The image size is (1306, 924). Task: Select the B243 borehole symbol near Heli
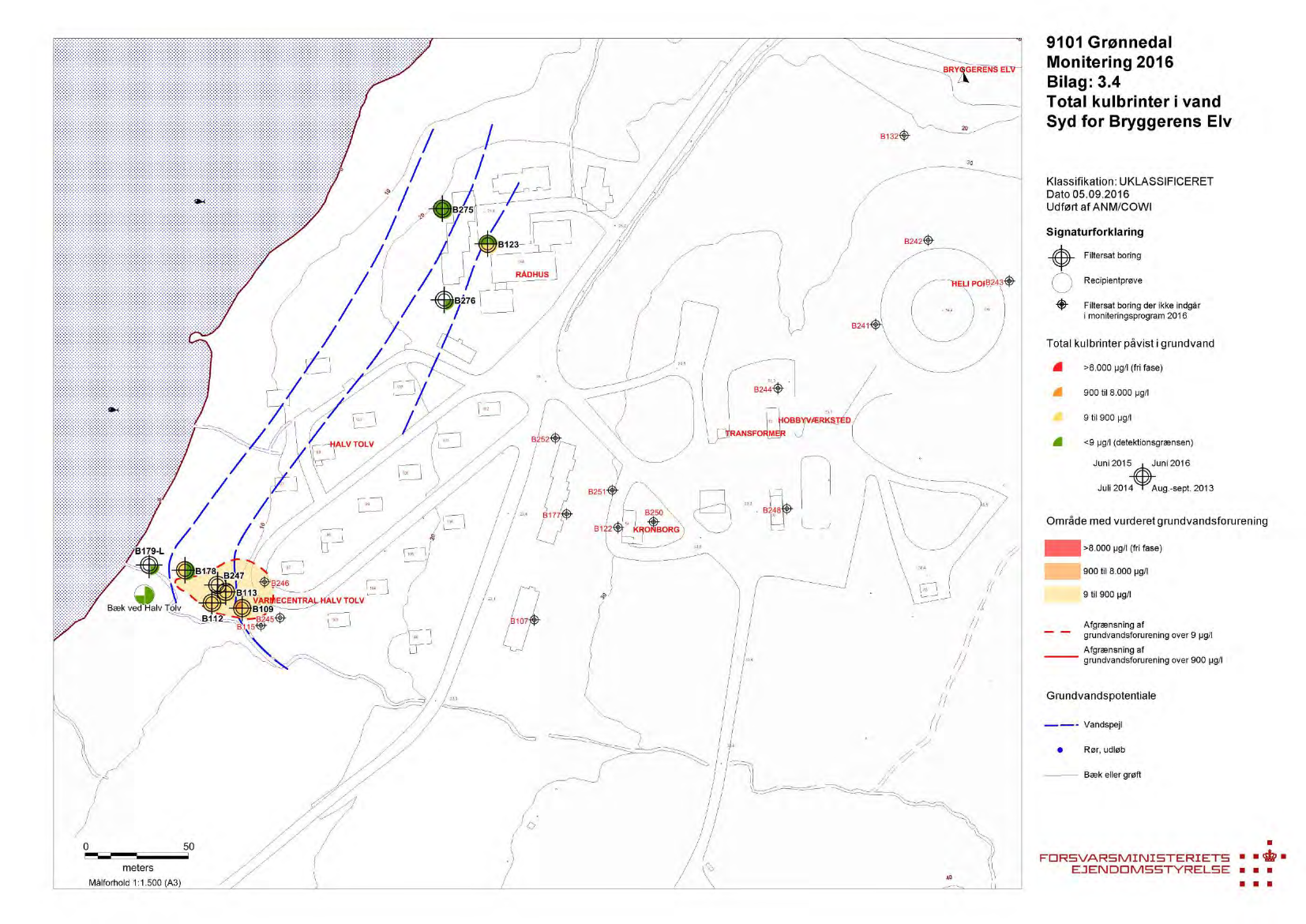coord(1009,281)
